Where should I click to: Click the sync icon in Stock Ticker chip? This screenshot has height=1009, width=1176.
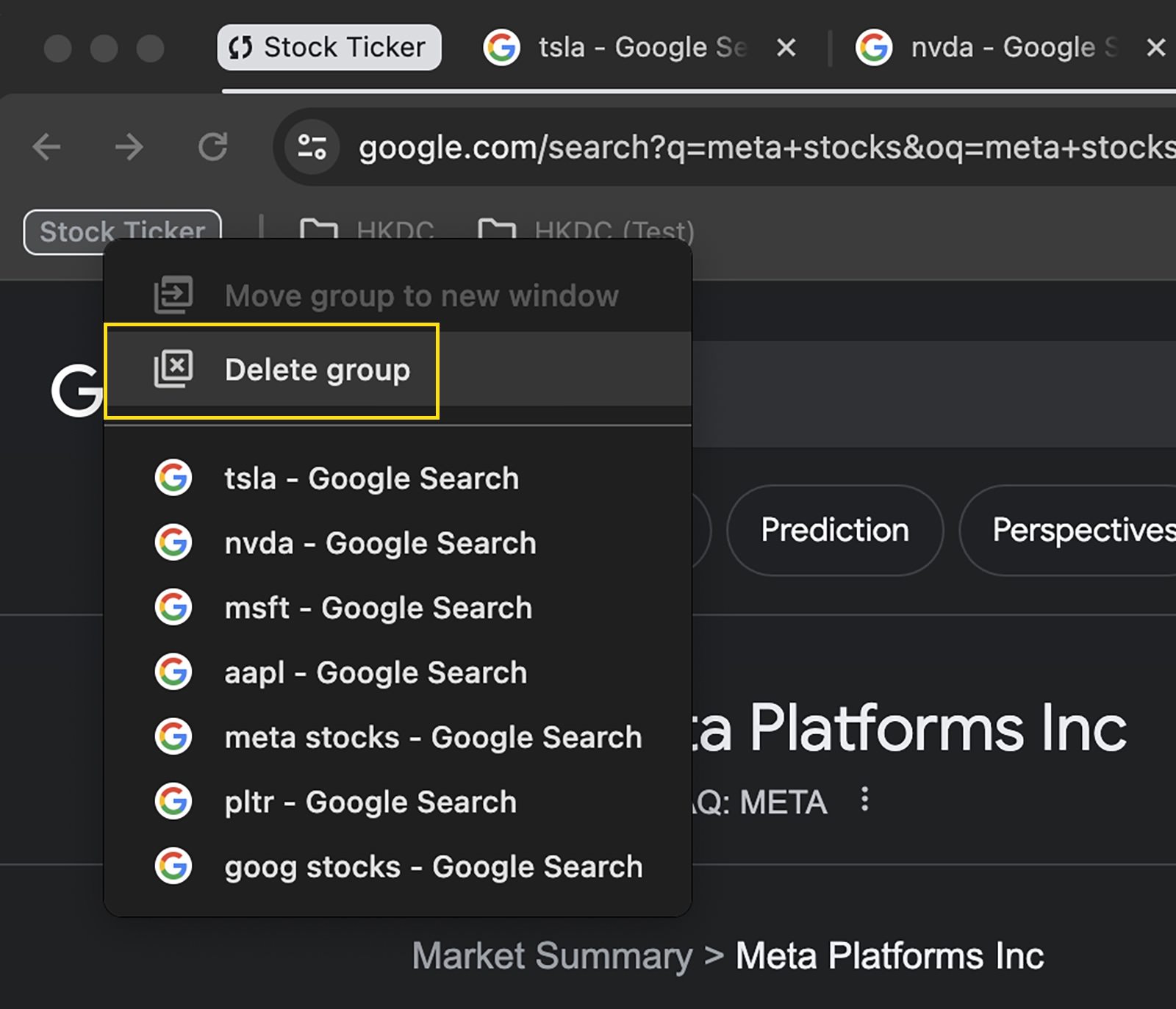tap(240, 48)
